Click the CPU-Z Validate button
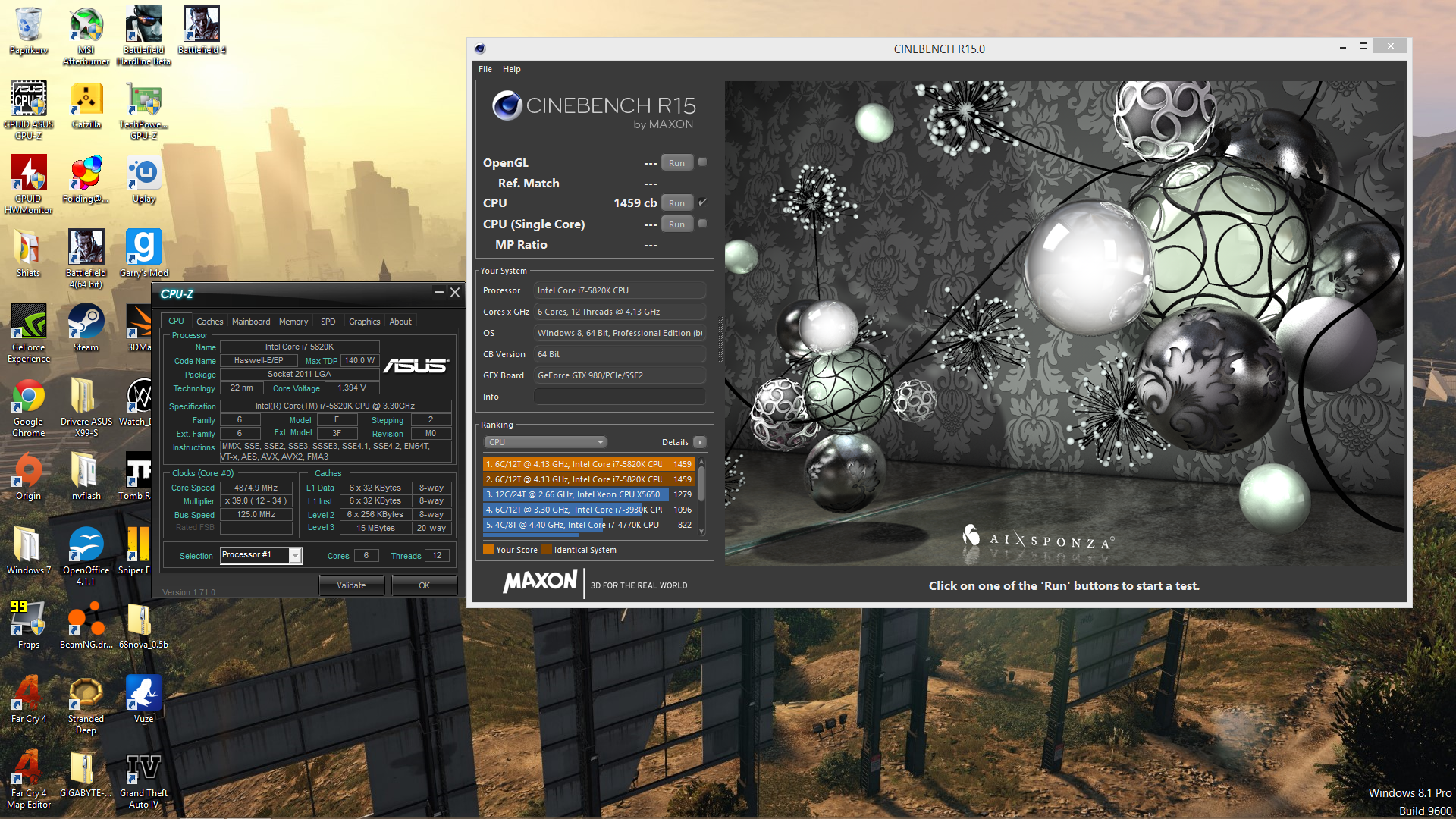Image resolution: width=1456 pixels, height=819 pixels. click(351, 585)
